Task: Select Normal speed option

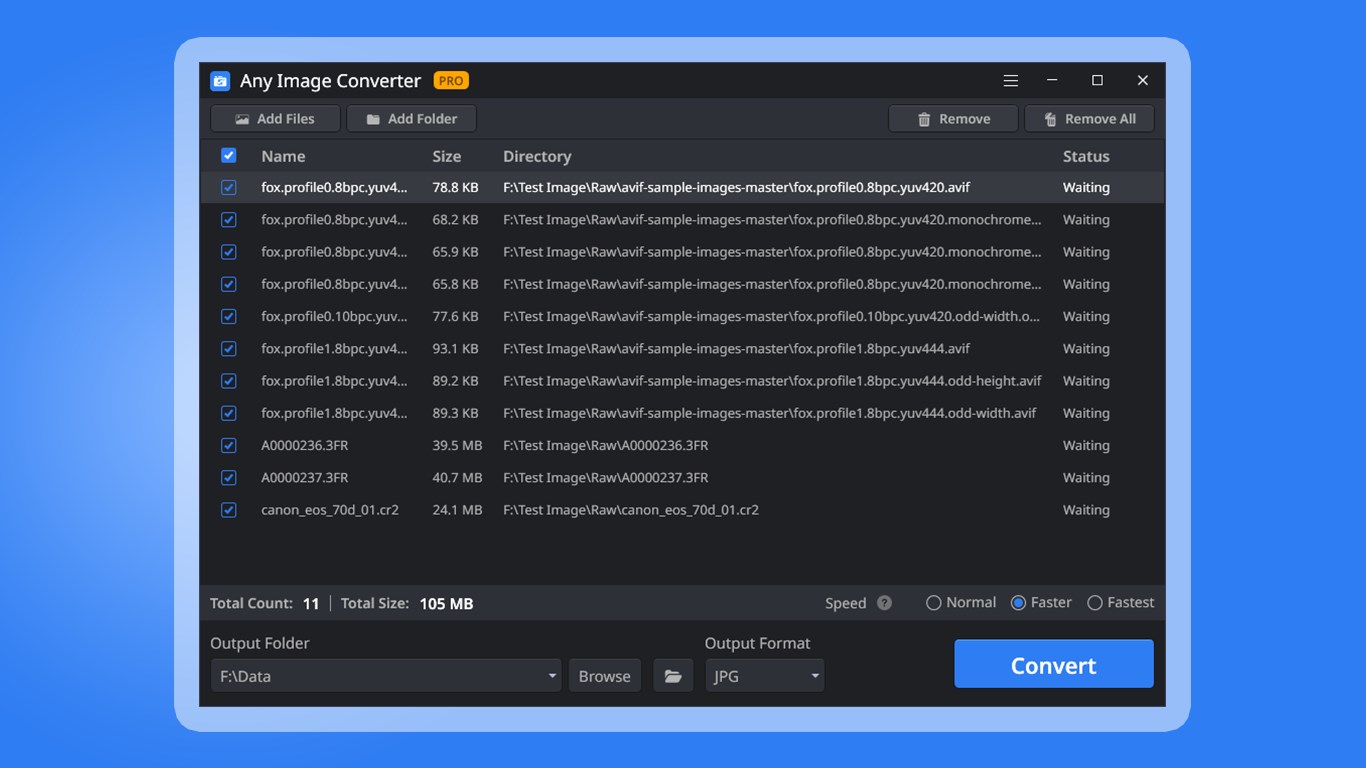Action: tap(961, 603)
